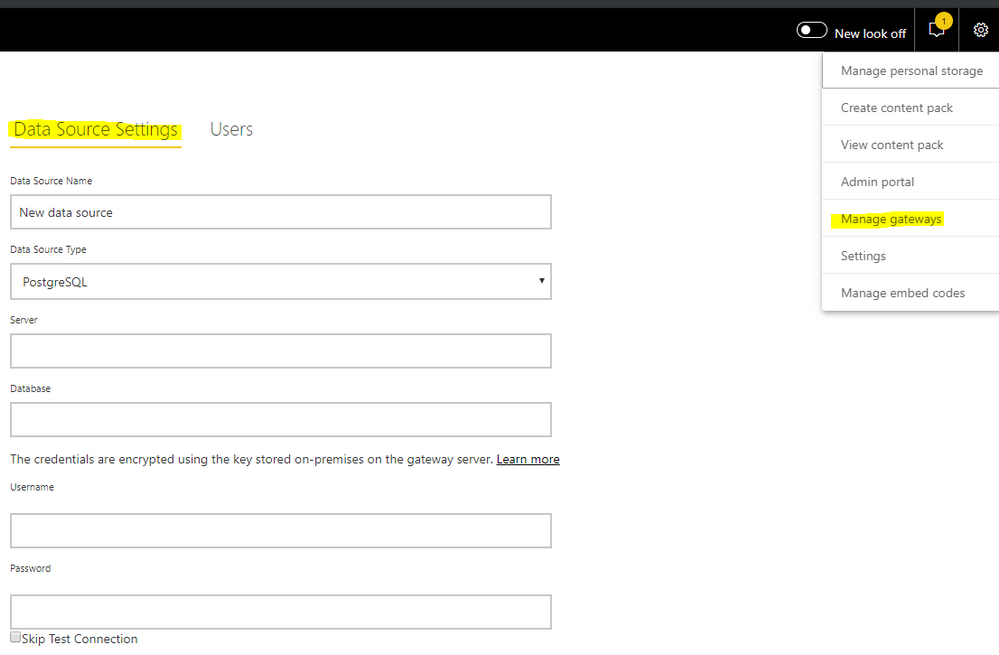This screenshot has width=999, height=655.
Task: Select the Data Source Settings tab
Action: pyautogui.click(x=96, y=129)
